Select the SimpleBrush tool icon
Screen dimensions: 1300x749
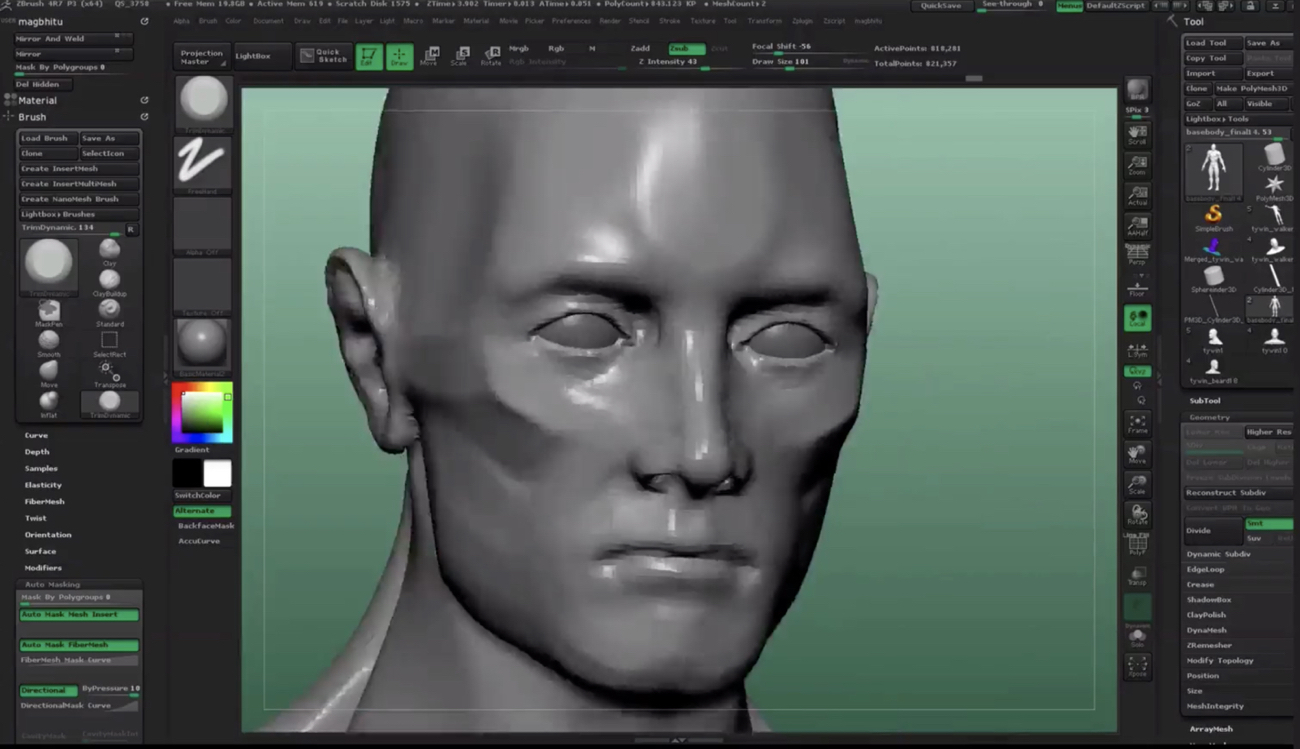[x=1213, y=216]
